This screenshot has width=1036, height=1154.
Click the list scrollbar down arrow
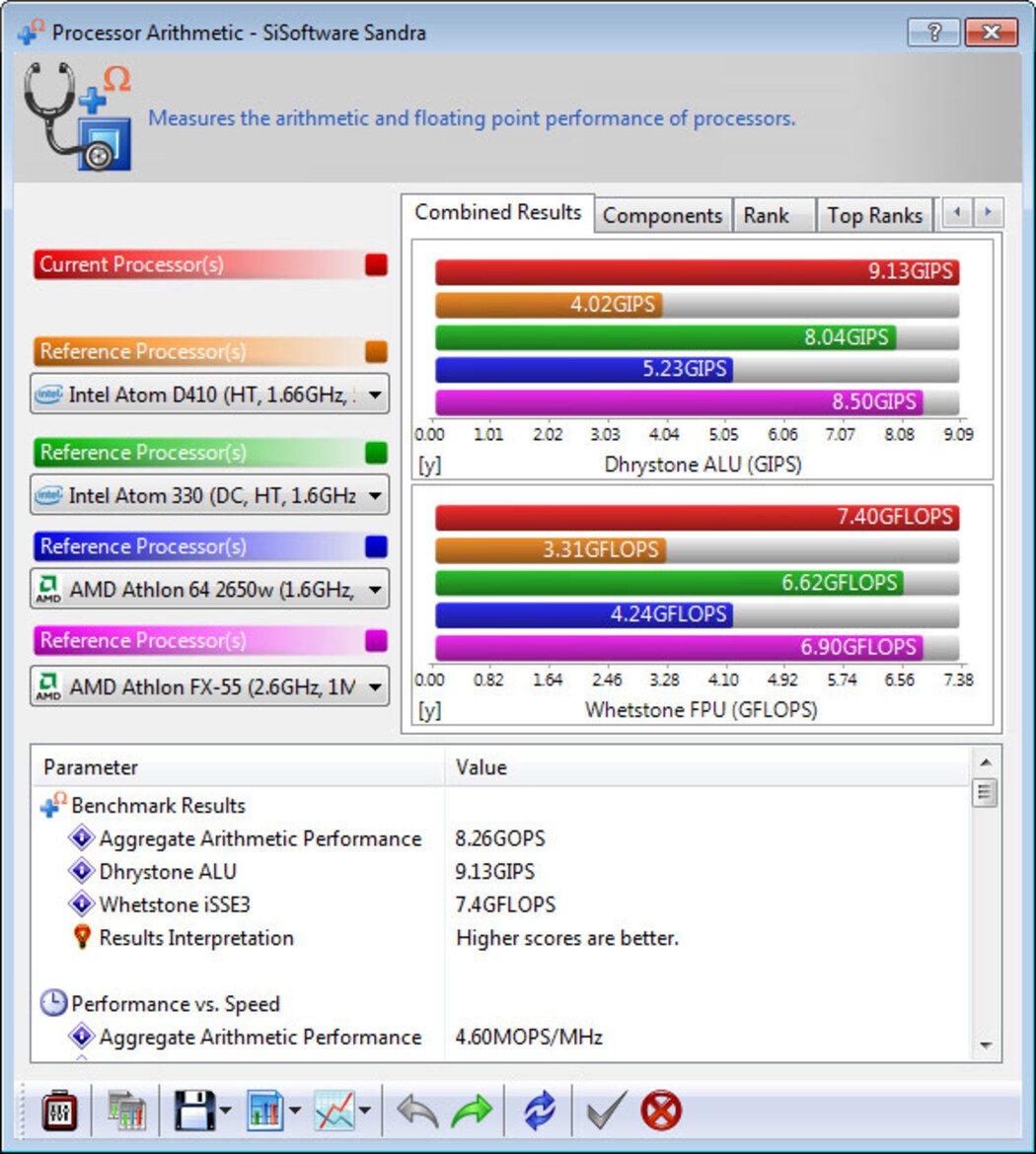986,1046
